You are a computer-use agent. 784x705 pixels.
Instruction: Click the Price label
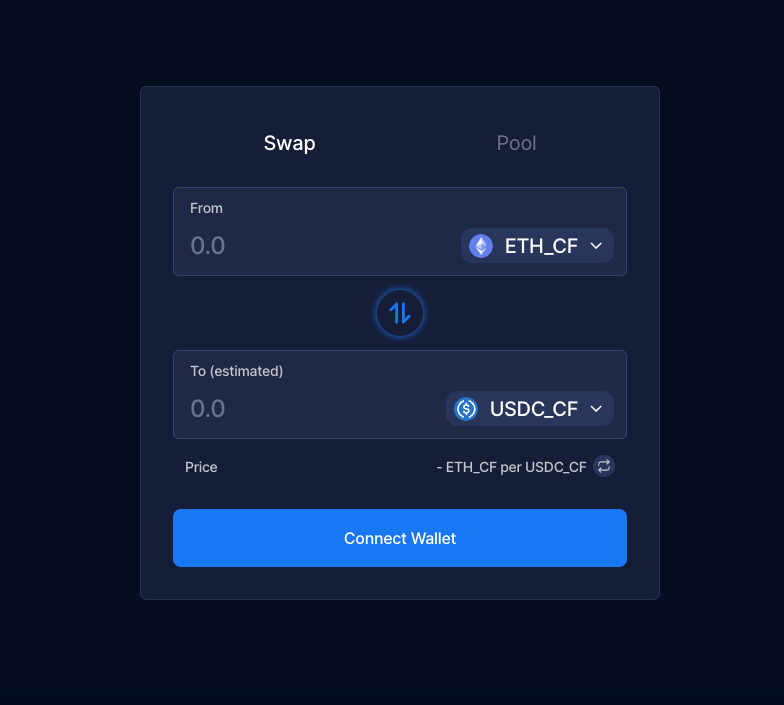pyautogui.click(x=201, y=467)
